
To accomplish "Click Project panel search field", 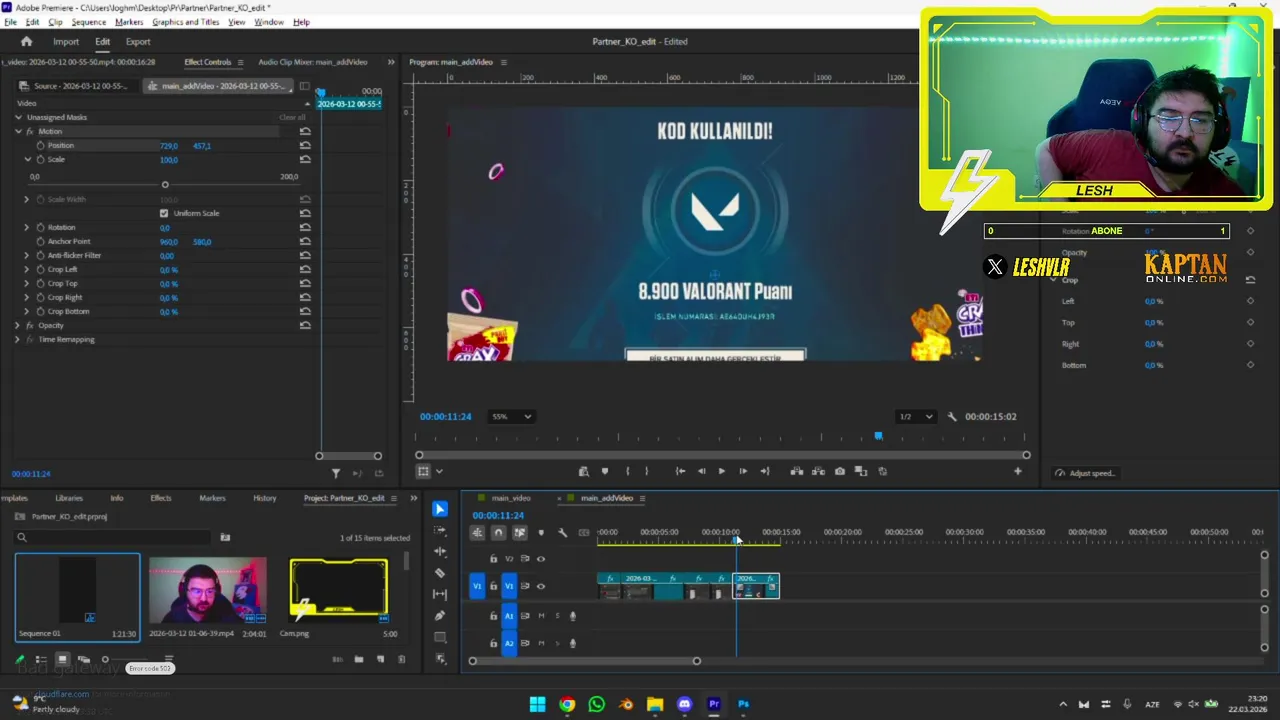I will 113,537.
